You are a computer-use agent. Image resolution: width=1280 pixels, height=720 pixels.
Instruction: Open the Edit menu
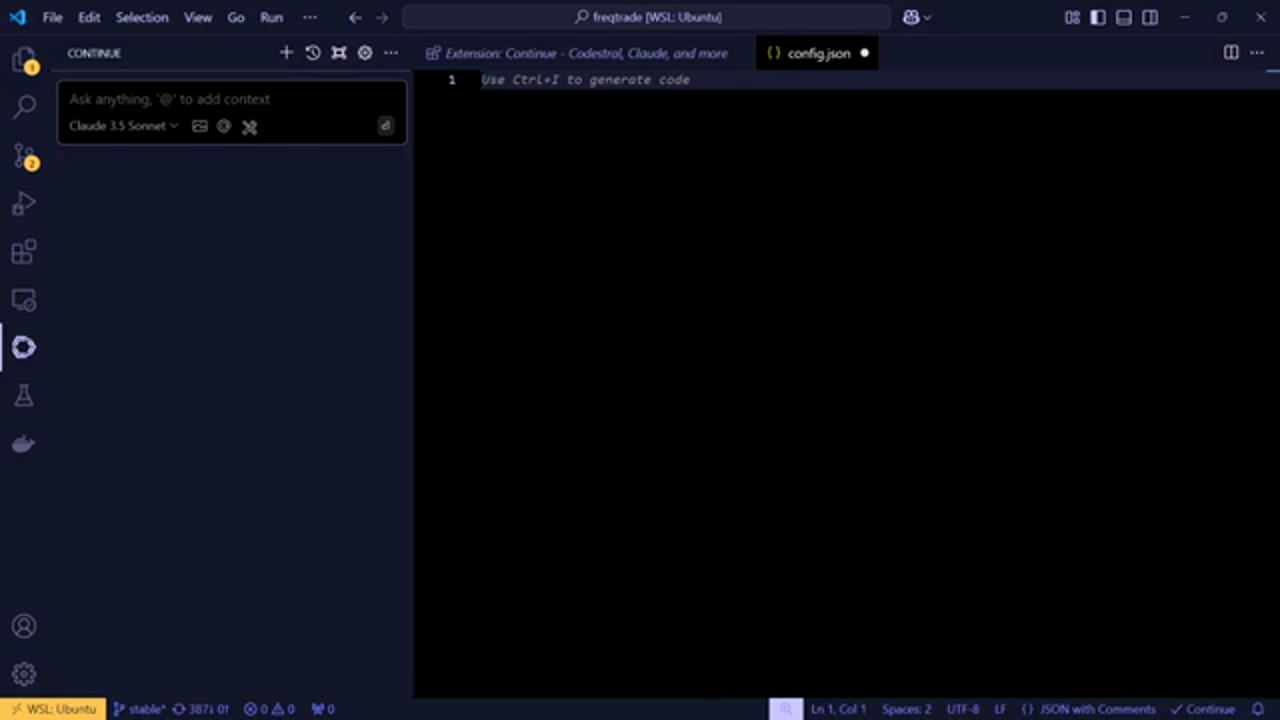89,17
